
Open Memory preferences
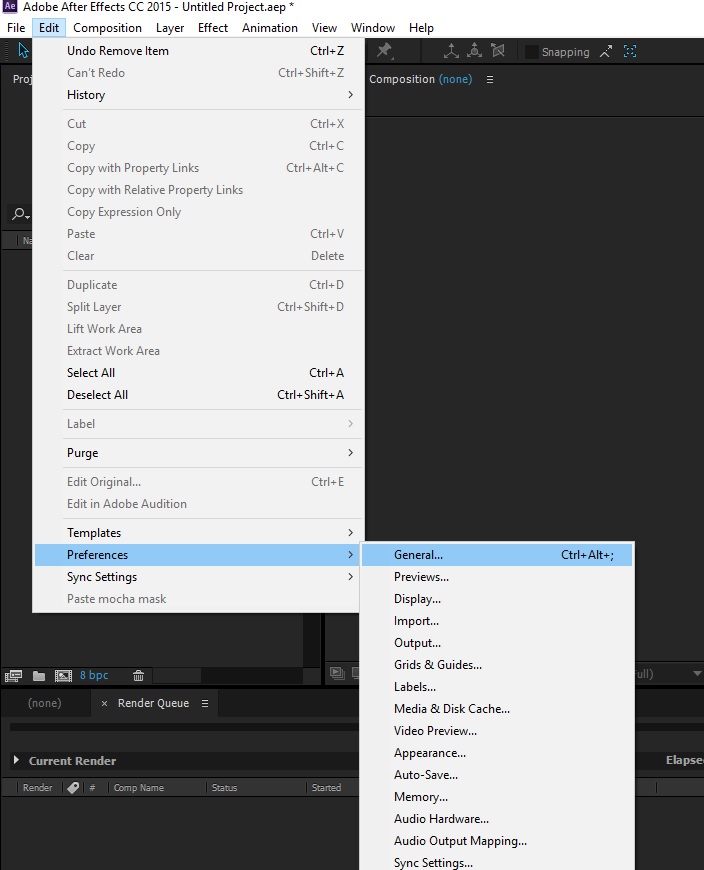click(497, 797)
